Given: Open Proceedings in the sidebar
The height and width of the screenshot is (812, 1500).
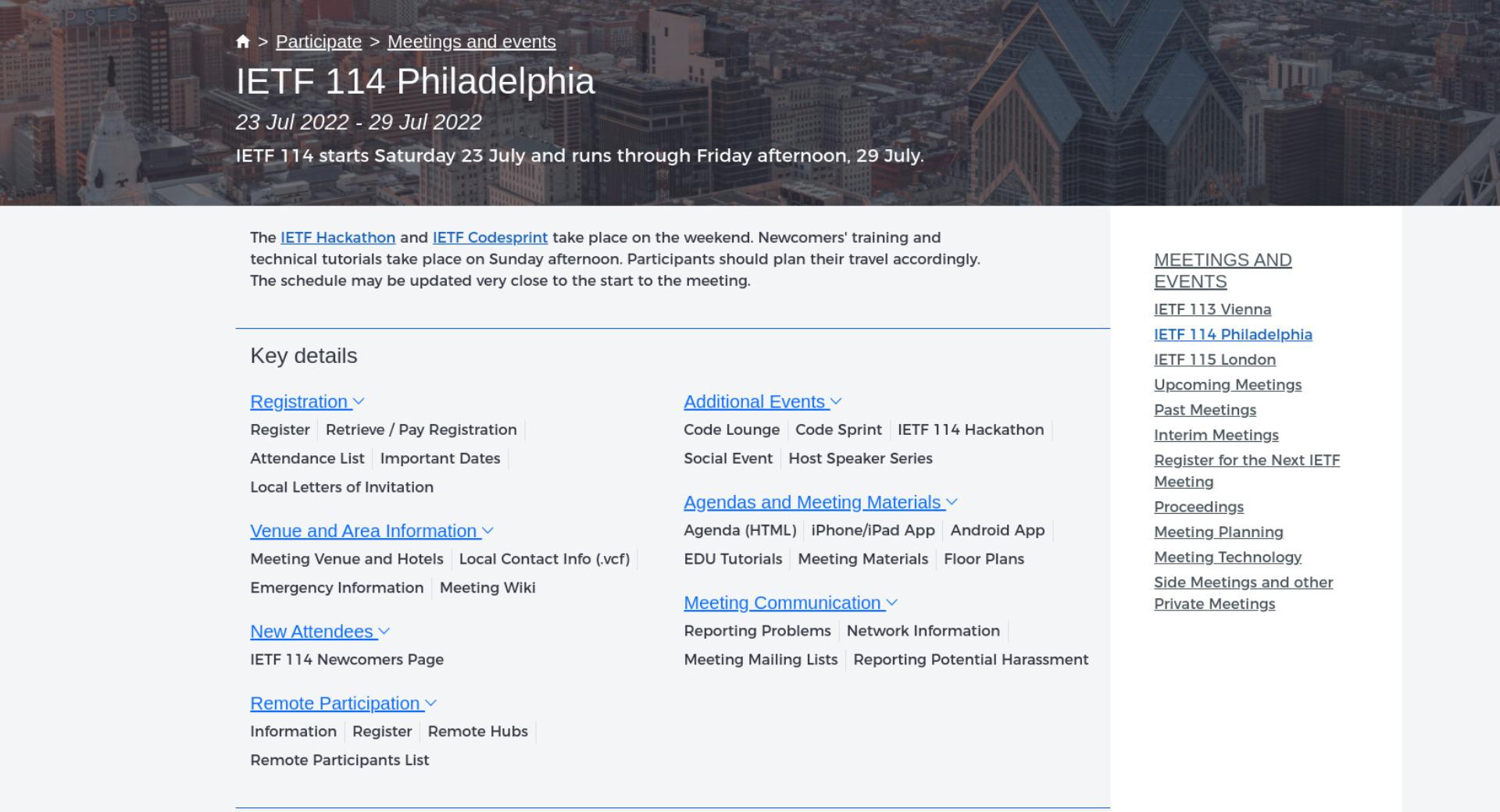Looking at the screenshot, I should pos(1198,507).
